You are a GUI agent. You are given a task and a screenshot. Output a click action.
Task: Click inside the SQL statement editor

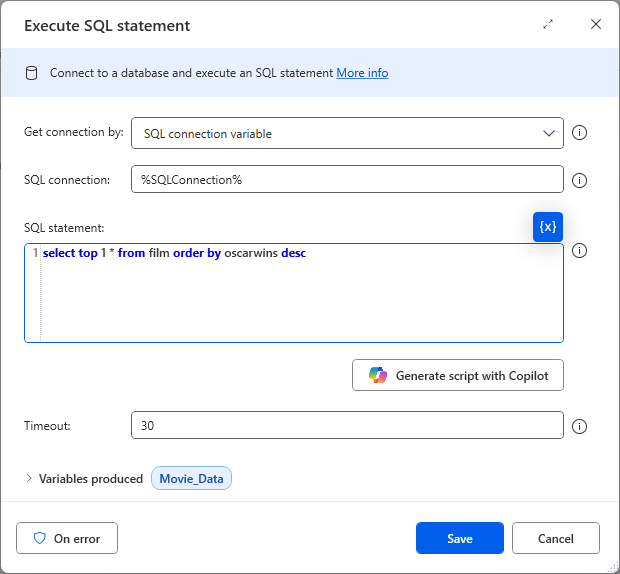[294, 293]
